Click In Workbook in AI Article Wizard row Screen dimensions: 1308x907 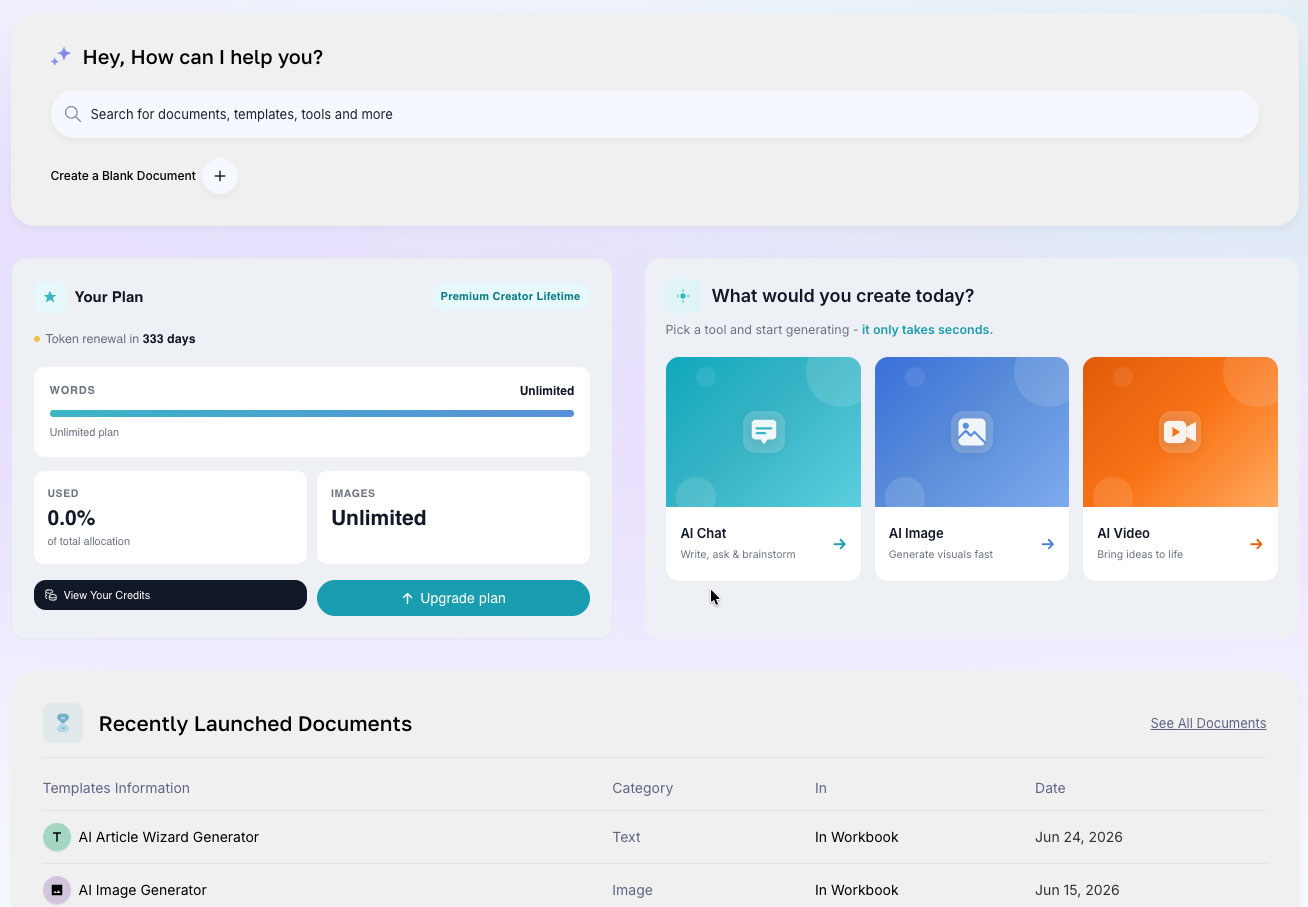857,837
